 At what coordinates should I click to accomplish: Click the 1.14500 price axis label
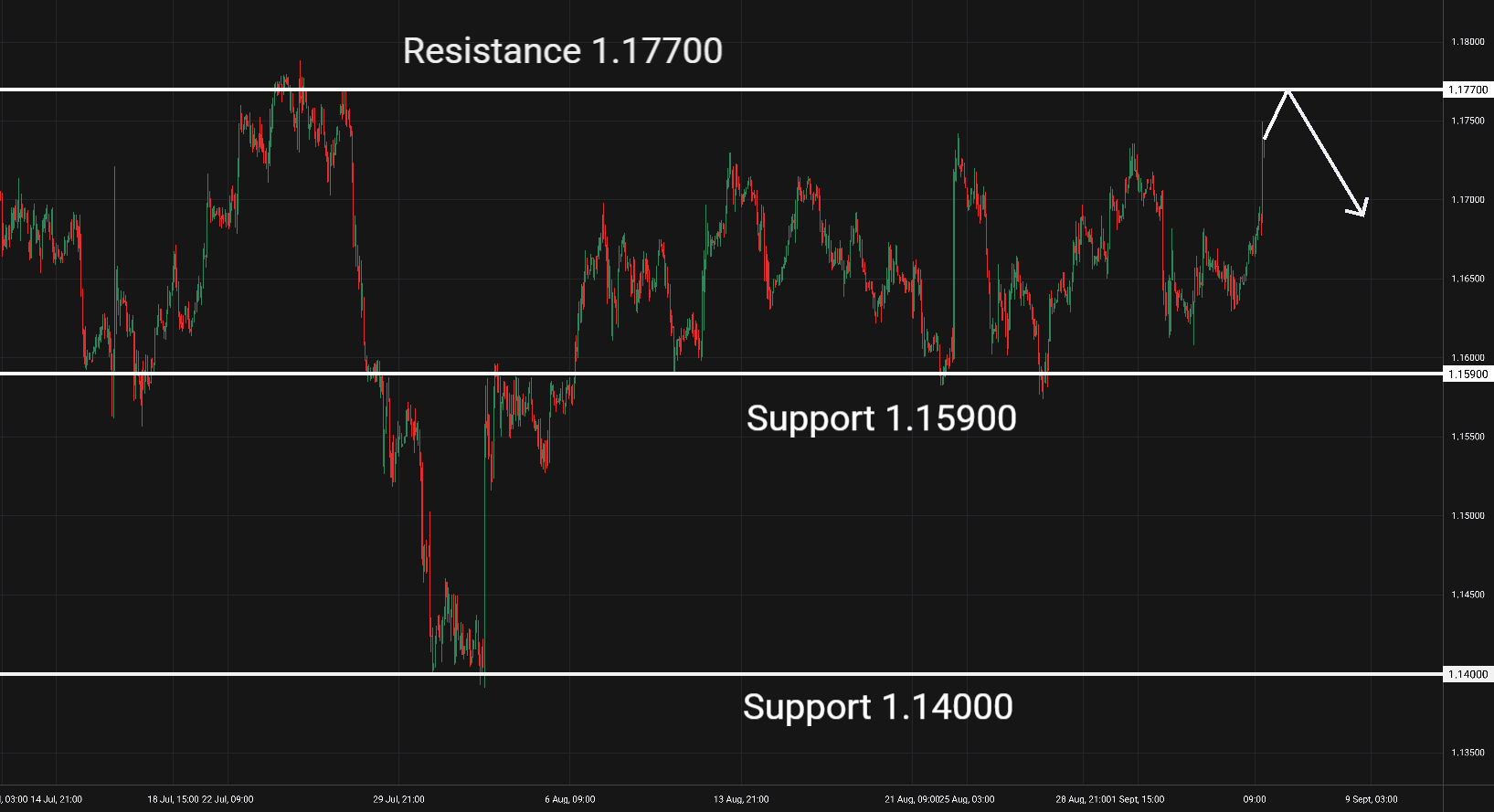pos(1468,595)
